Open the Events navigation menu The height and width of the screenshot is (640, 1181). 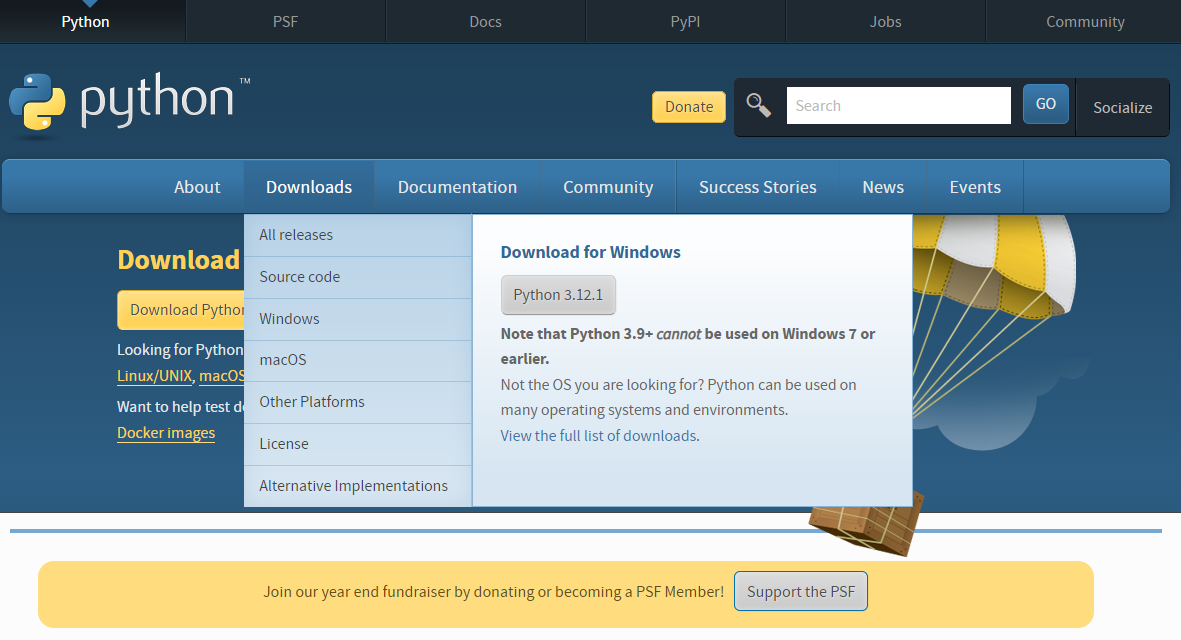click(x=975, y=187)
